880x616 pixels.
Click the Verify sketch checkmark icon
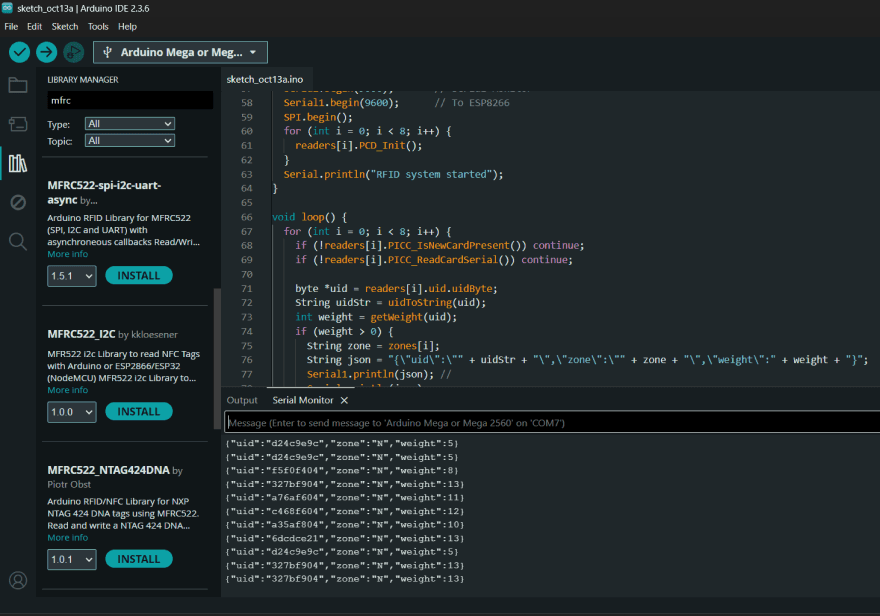pyautogui.click(x=19, y=52)
